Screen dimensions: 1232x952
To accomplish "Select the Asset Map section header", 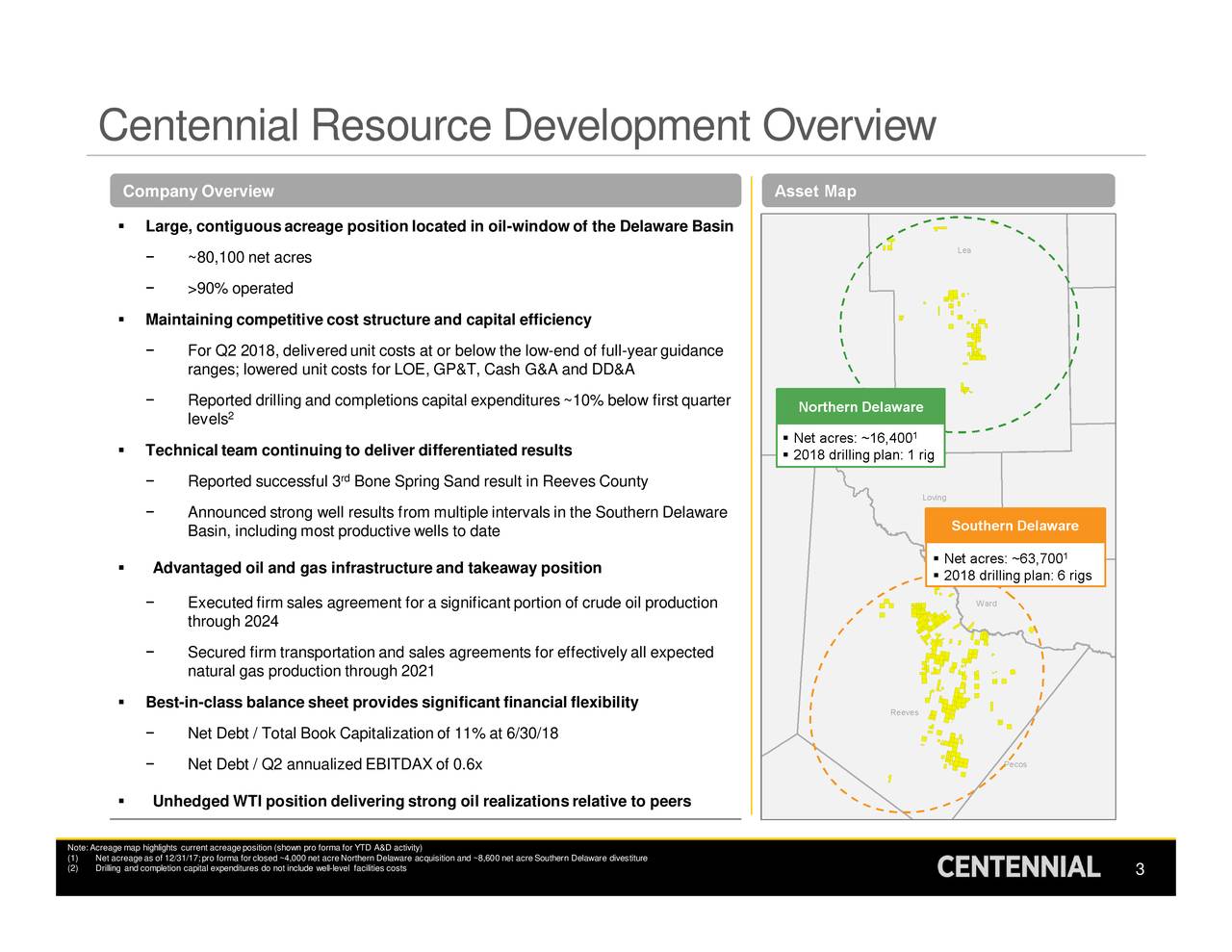I will pos(937,191).
